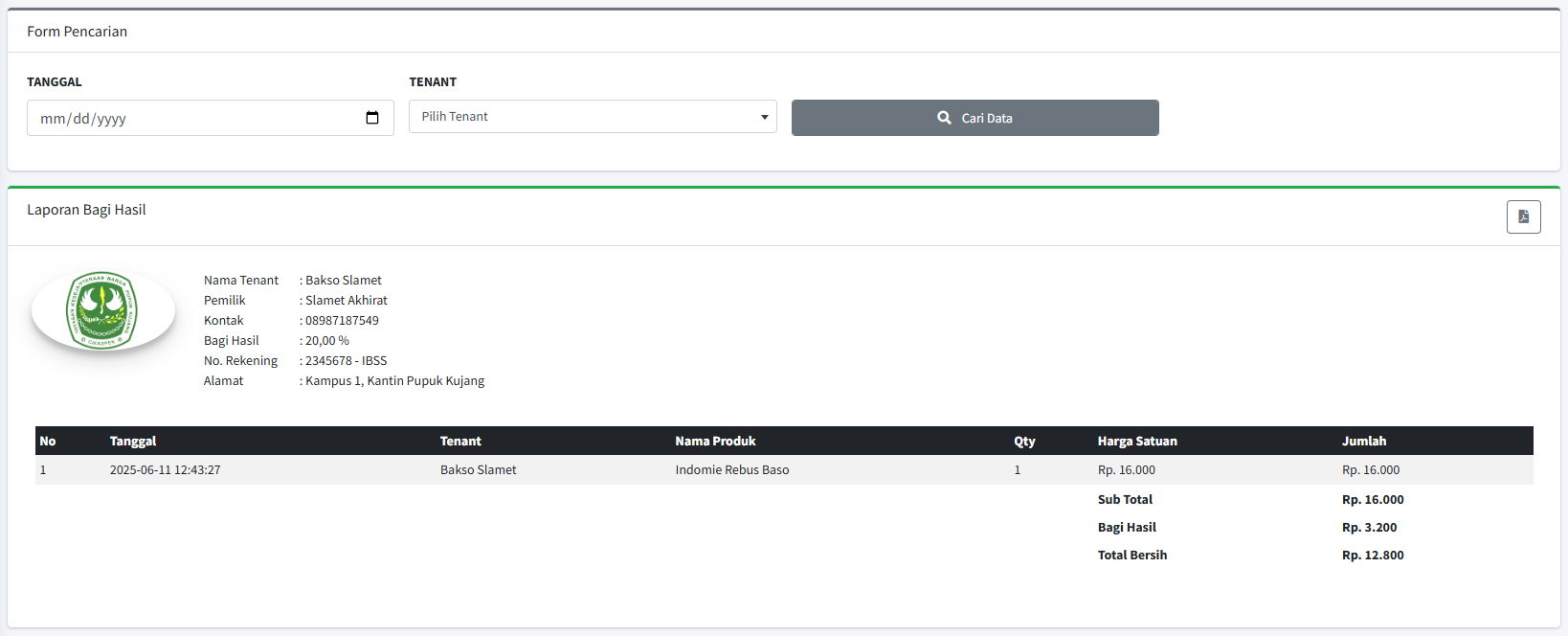The height and width of the screenshot is (636, 1568).
Task: Click the Harga Satuan column header
Action: pyautogui.click(x=1137, y=441)
